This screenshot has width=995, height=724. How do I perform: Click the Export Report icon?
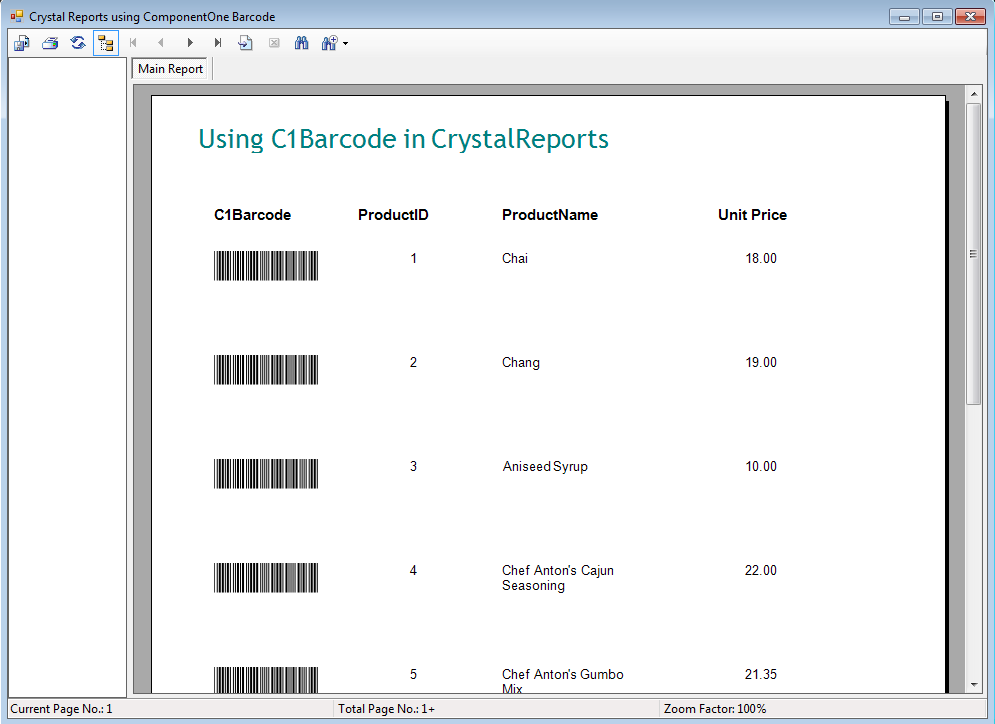click(x=21, y=43)
